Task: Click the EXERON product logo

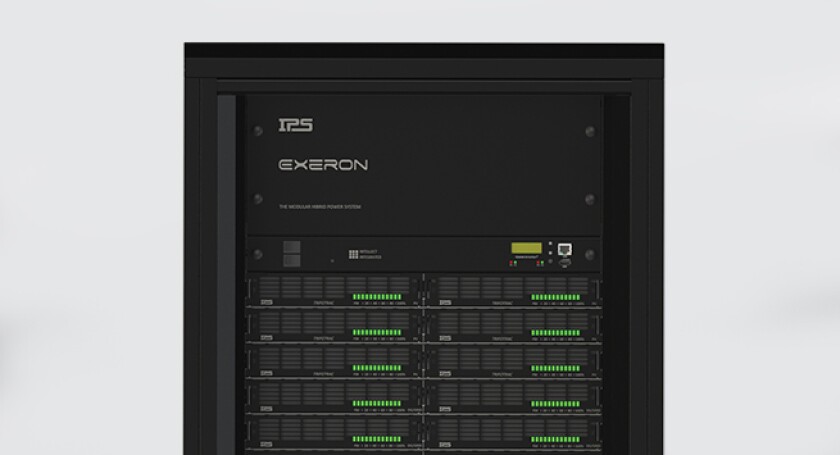Action: coord(323,165)
